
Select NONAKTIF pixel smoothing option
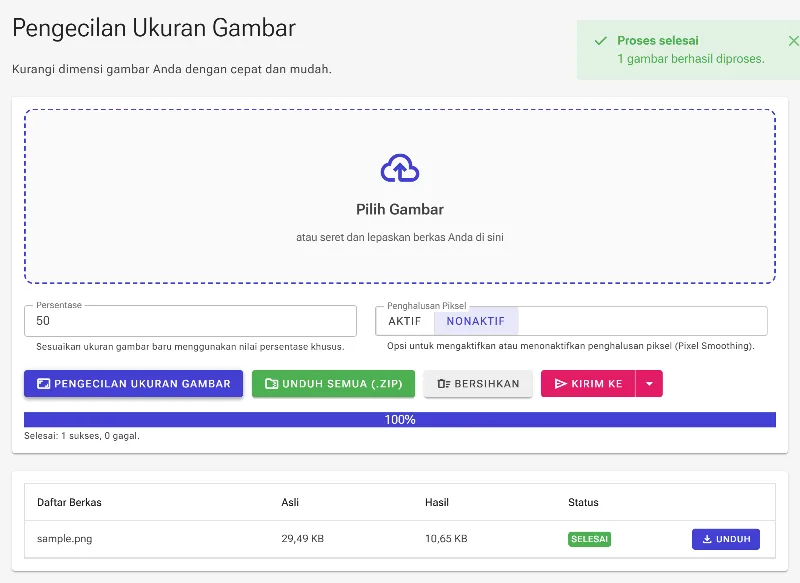(x=476, y=321)
